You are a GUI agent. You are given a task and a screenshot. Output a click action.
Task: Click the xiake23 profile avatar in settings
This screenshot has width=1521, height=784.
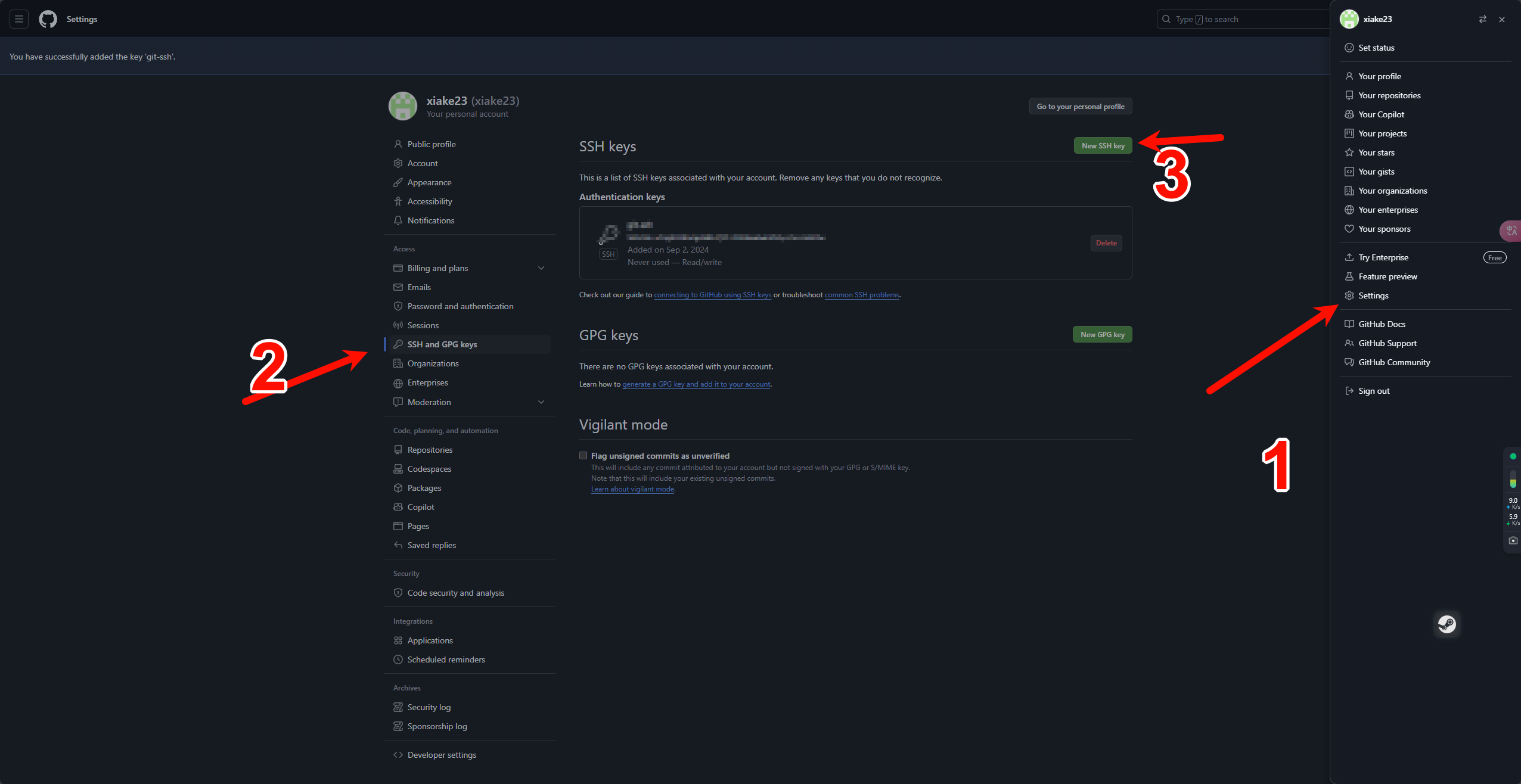(403, 106)
